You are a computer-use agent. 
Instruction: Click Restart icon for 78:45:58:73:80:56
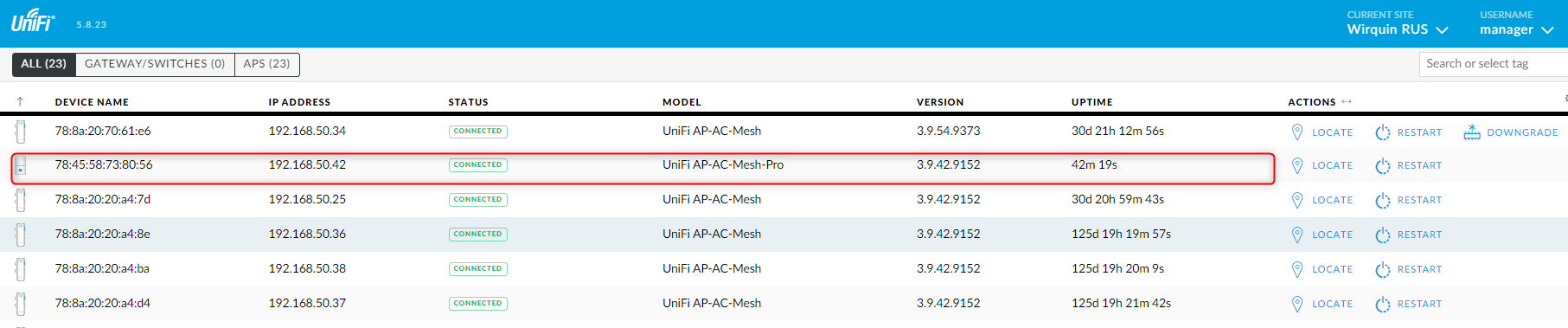click(x=1382, y=165)
